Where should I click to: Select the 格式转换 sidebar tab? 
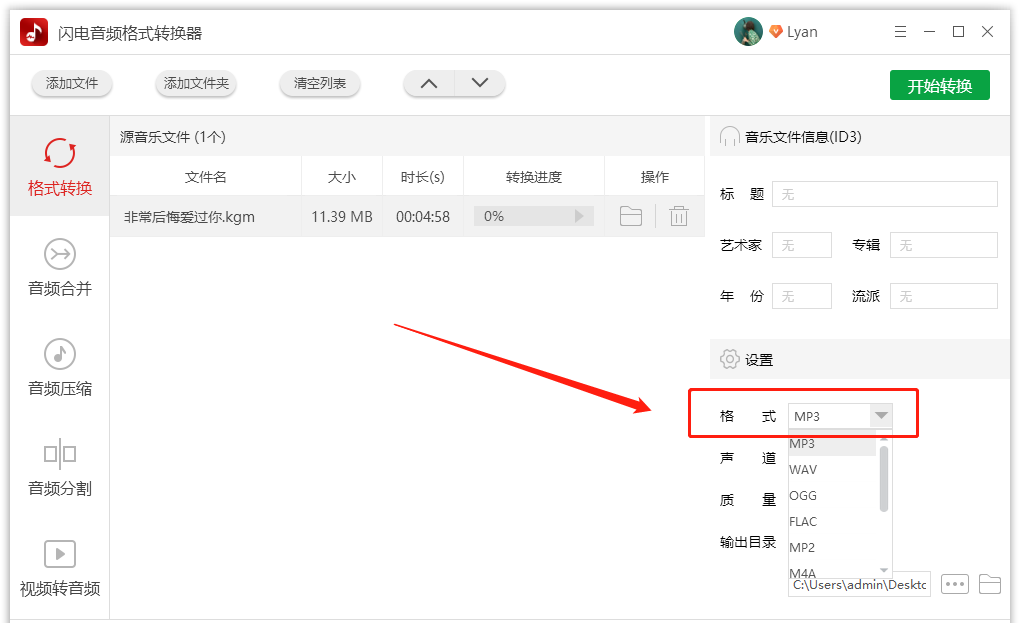(x=60, y=166)
